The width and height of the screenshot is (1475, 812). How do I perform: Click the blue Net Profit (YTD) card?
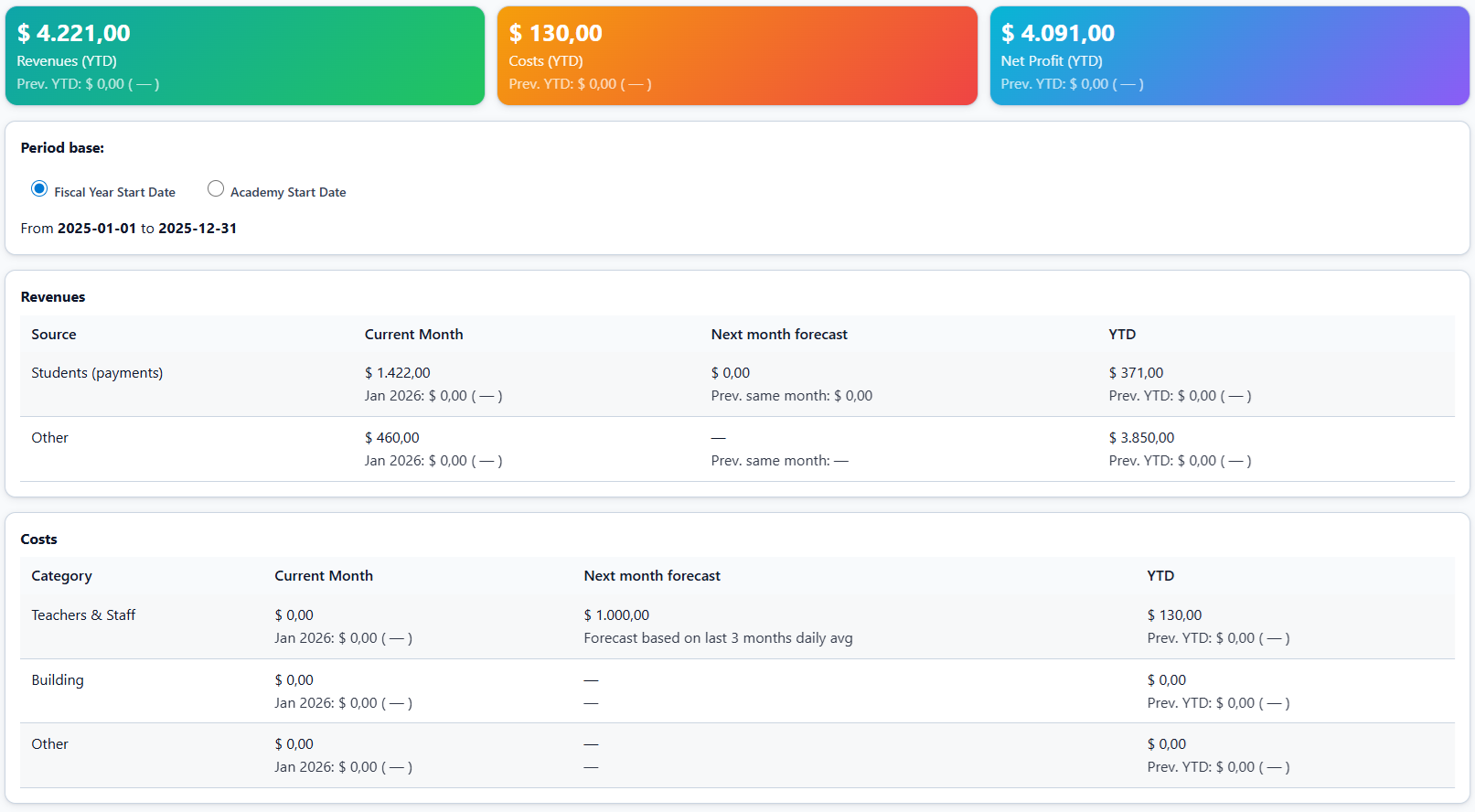pos(1229,56)
